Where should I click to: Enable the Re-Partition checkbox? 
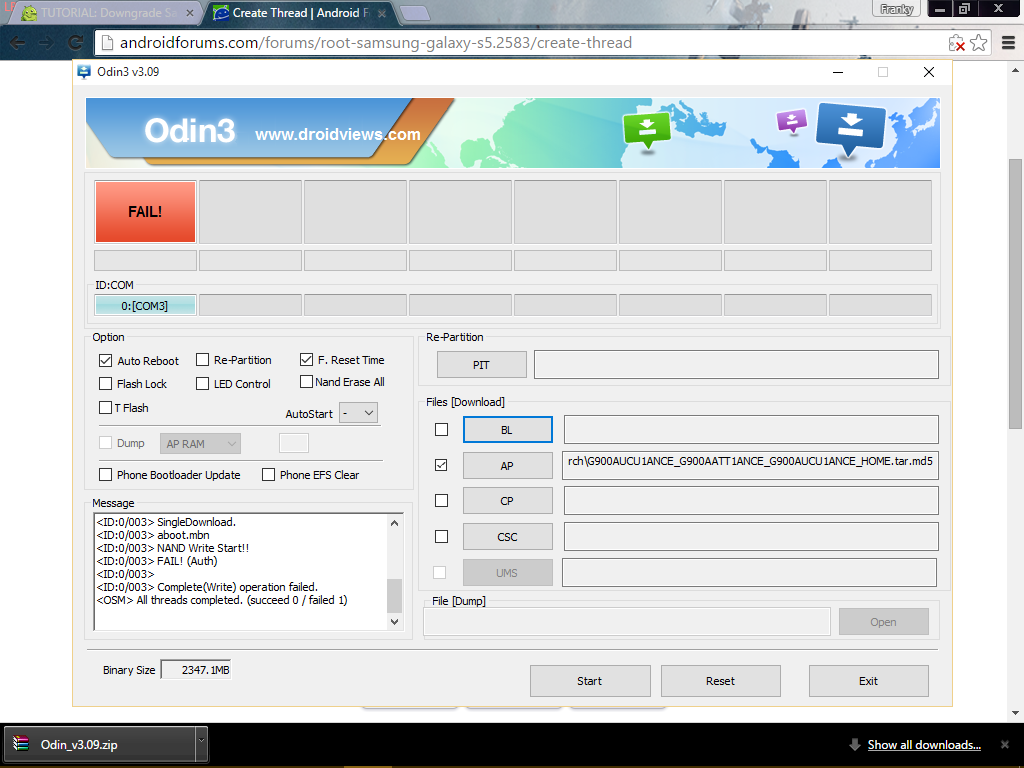pos(202,360)
